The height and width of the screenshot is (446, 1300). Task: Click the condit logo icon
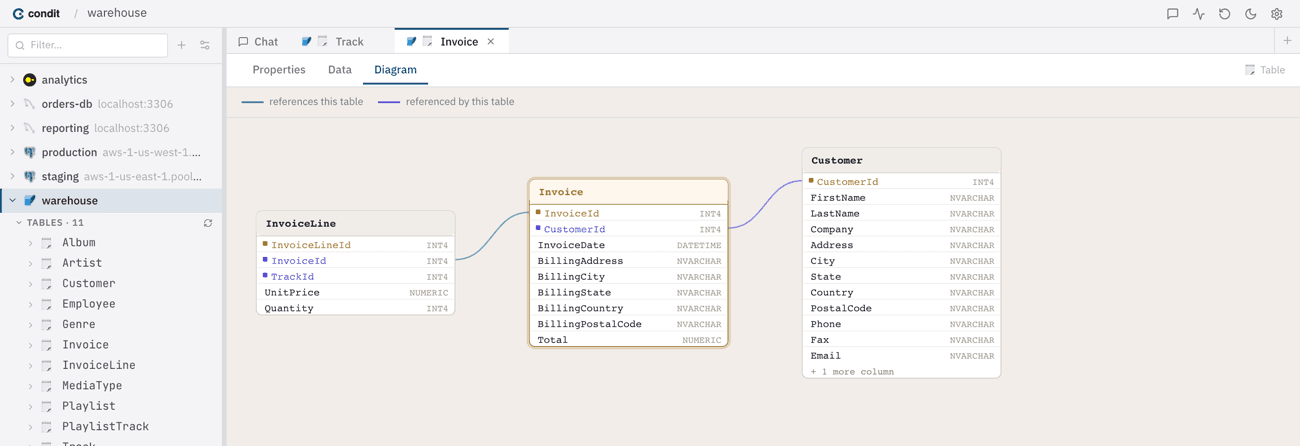pyautogui.click(x=18, y=14)
